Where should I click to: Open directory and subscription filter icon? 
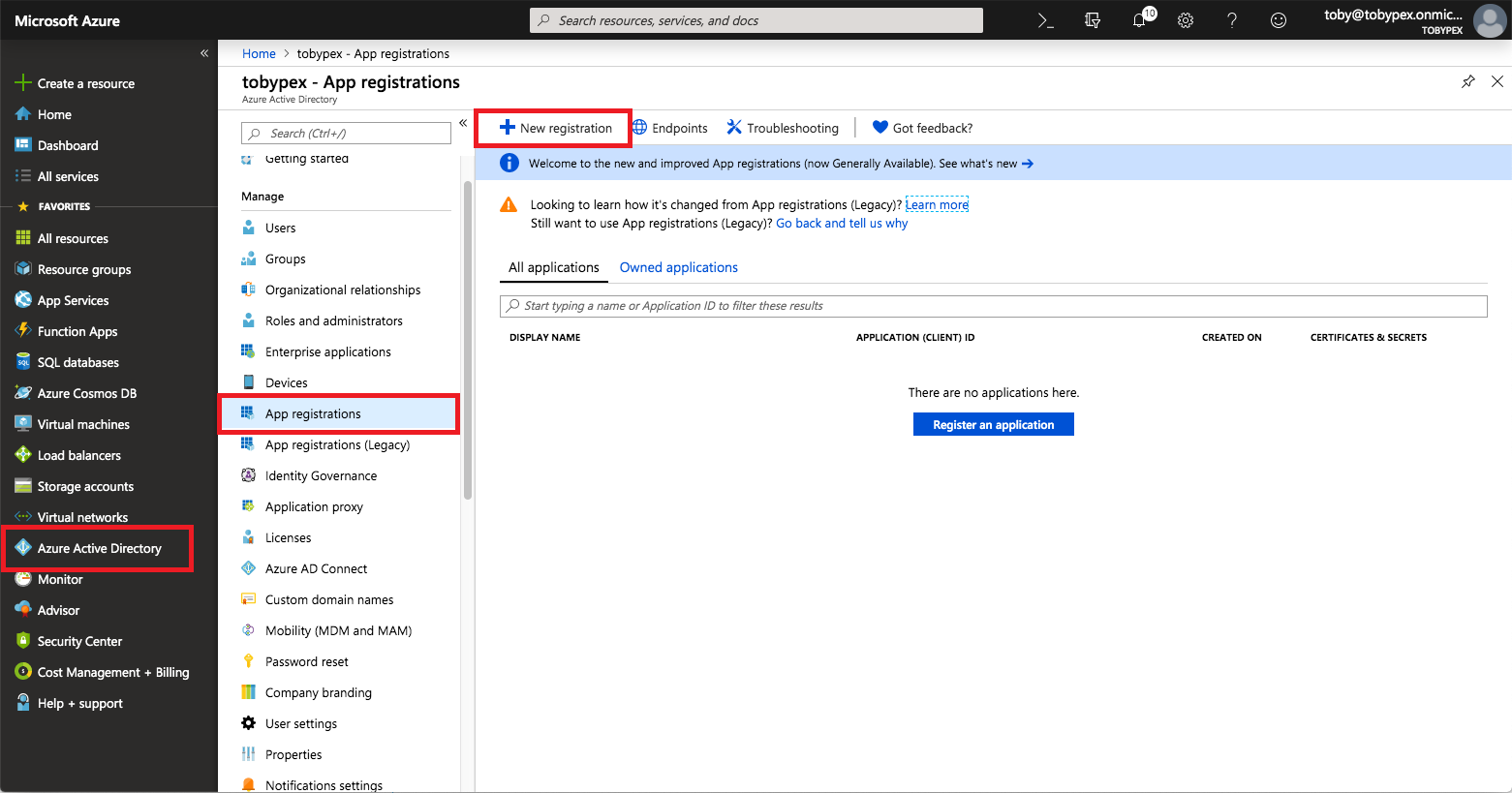[x=1093, y=20]
